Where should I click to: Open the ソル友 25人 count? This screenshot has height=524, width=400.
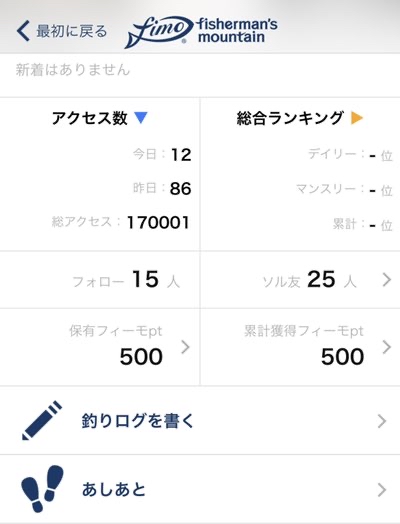(309, 280)
